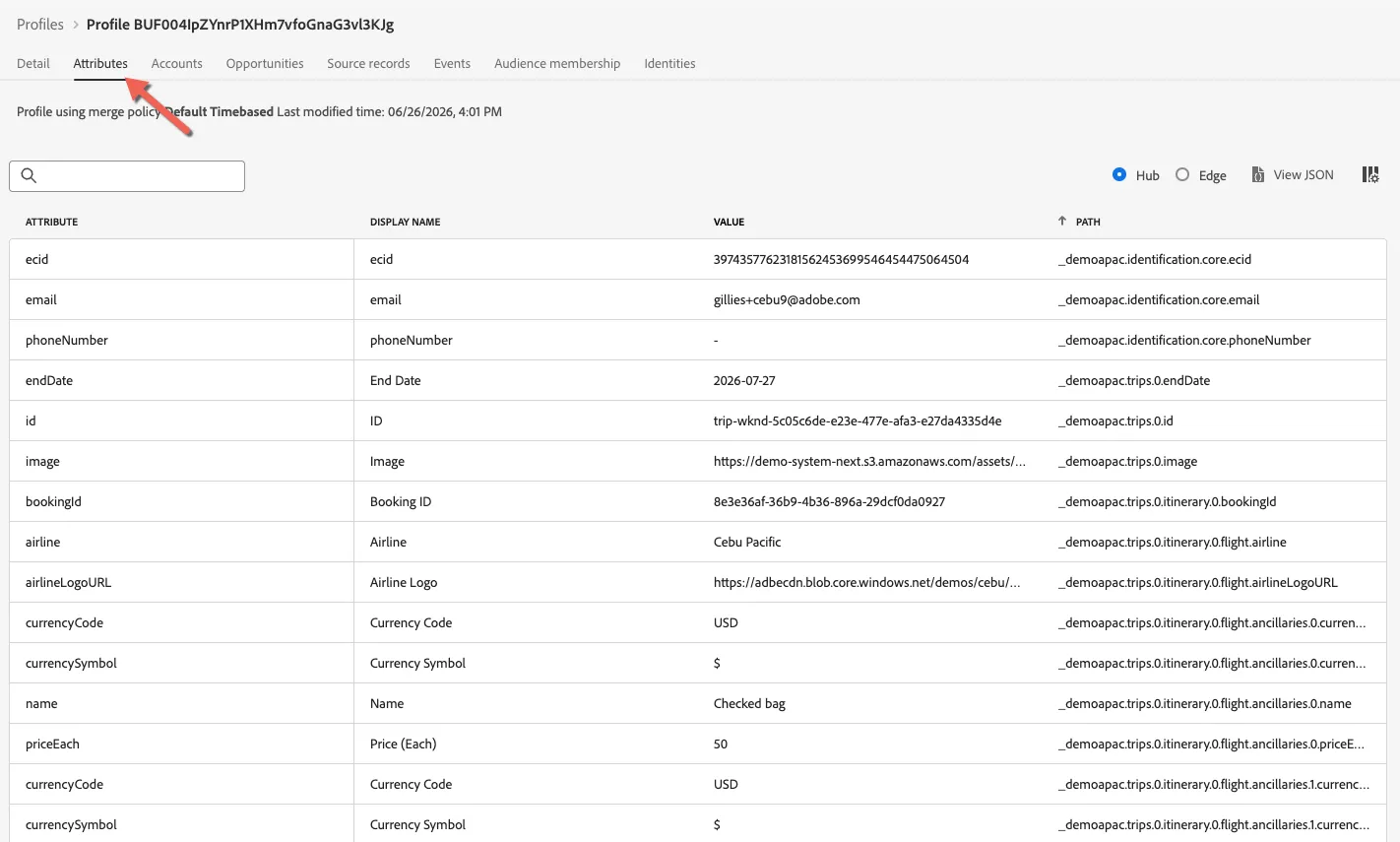Click the identification.core.email path cell
Screen dimensions: 1400x842
pyautogui.click(x=1159, y=300)
